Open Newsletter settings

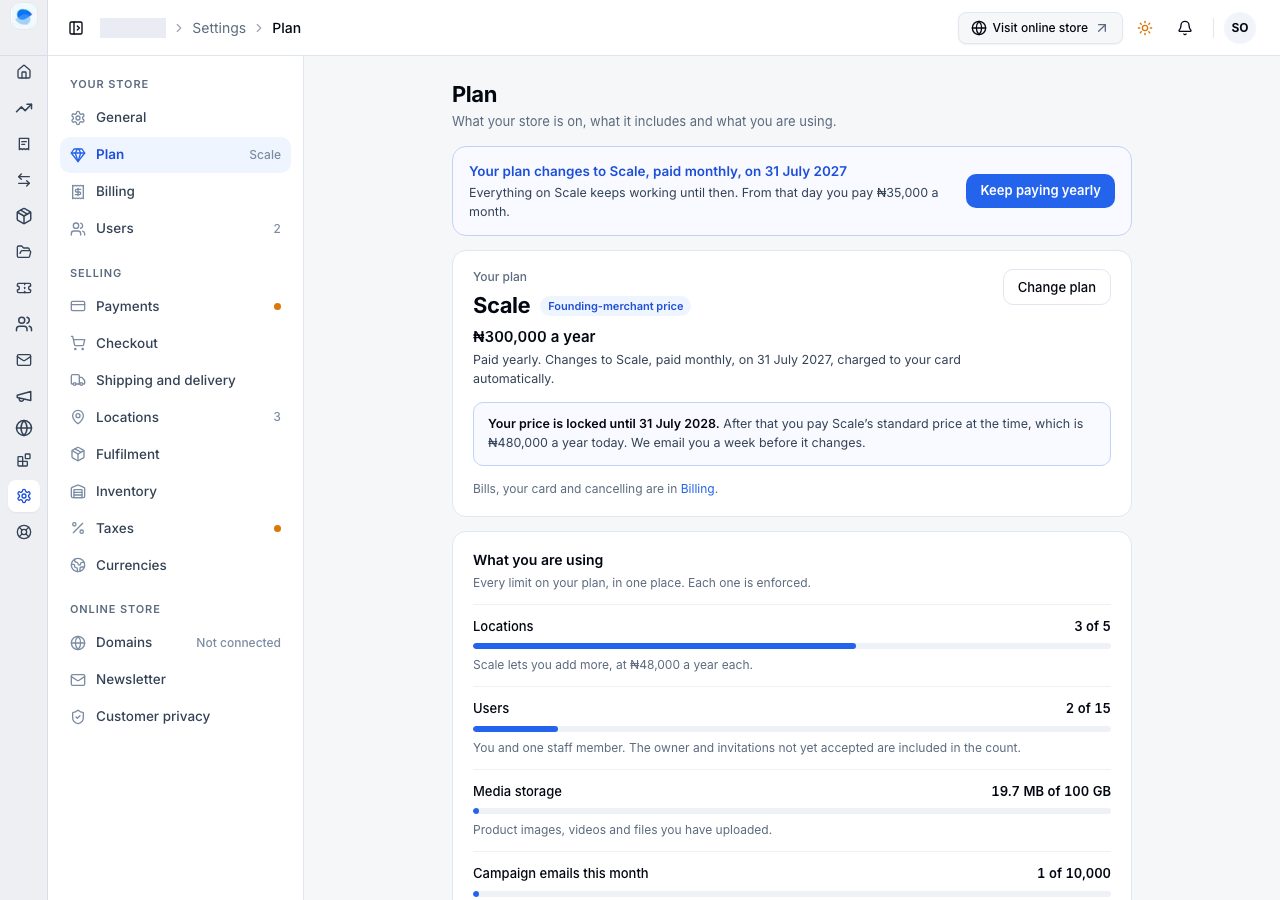tap(176, 680)
